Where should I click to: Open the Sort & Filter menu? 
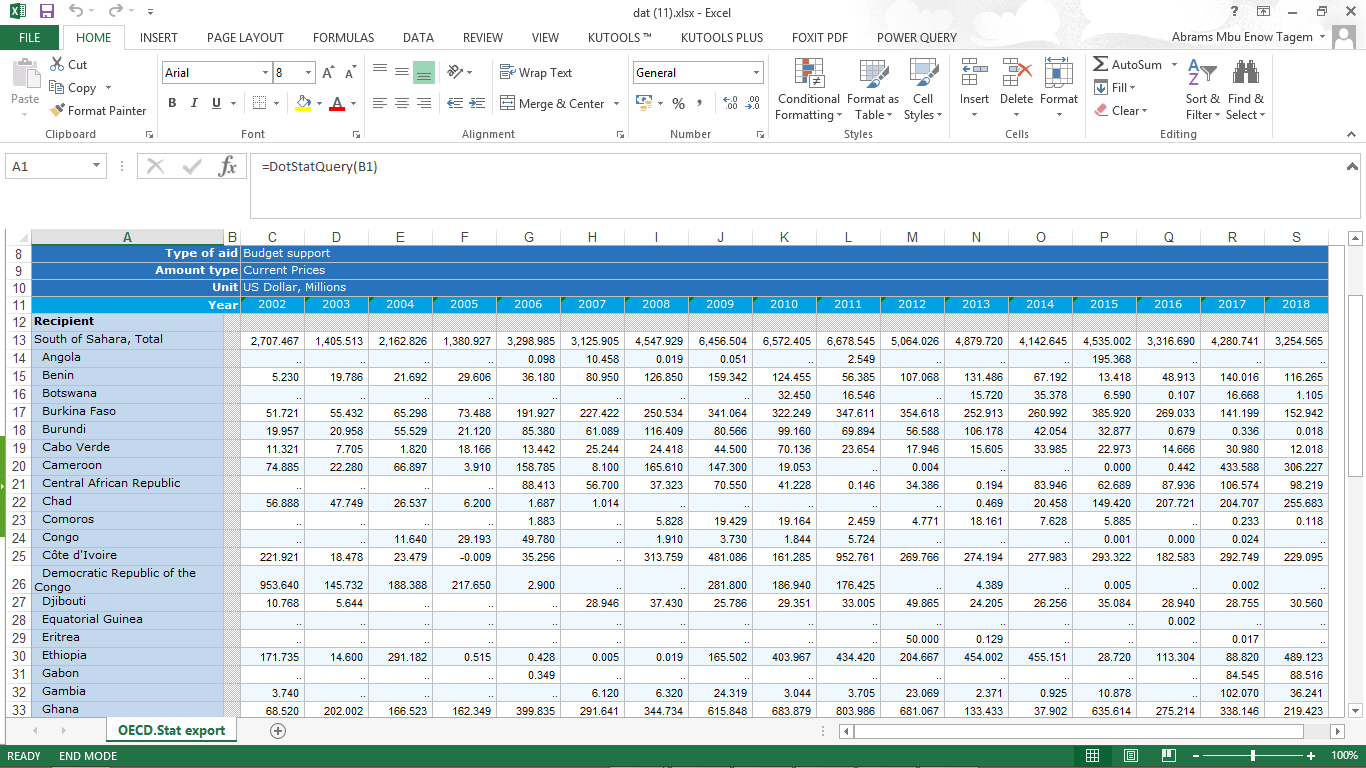(1201, 89)
